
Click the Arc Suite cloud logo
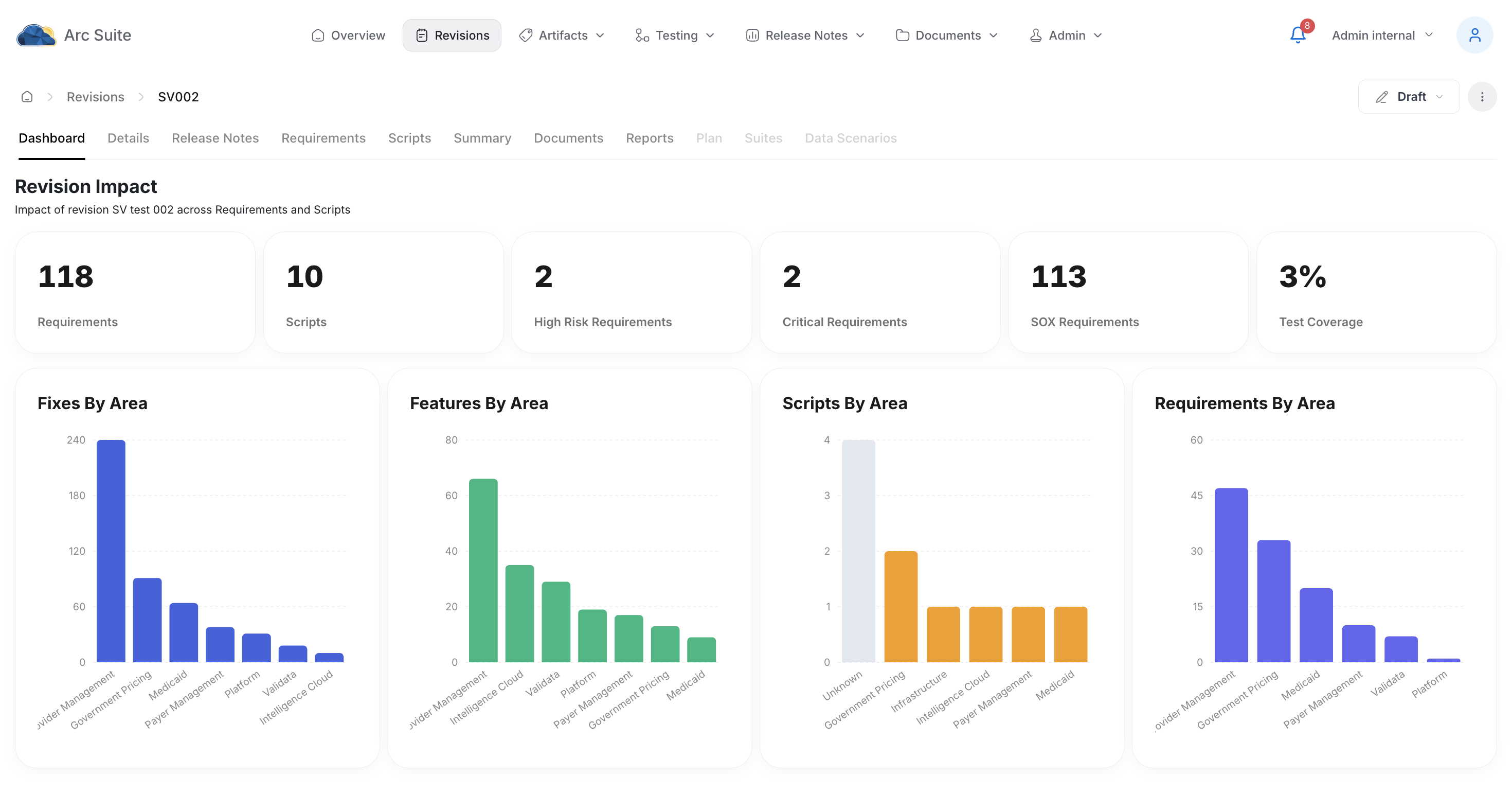tap(36, 35)
